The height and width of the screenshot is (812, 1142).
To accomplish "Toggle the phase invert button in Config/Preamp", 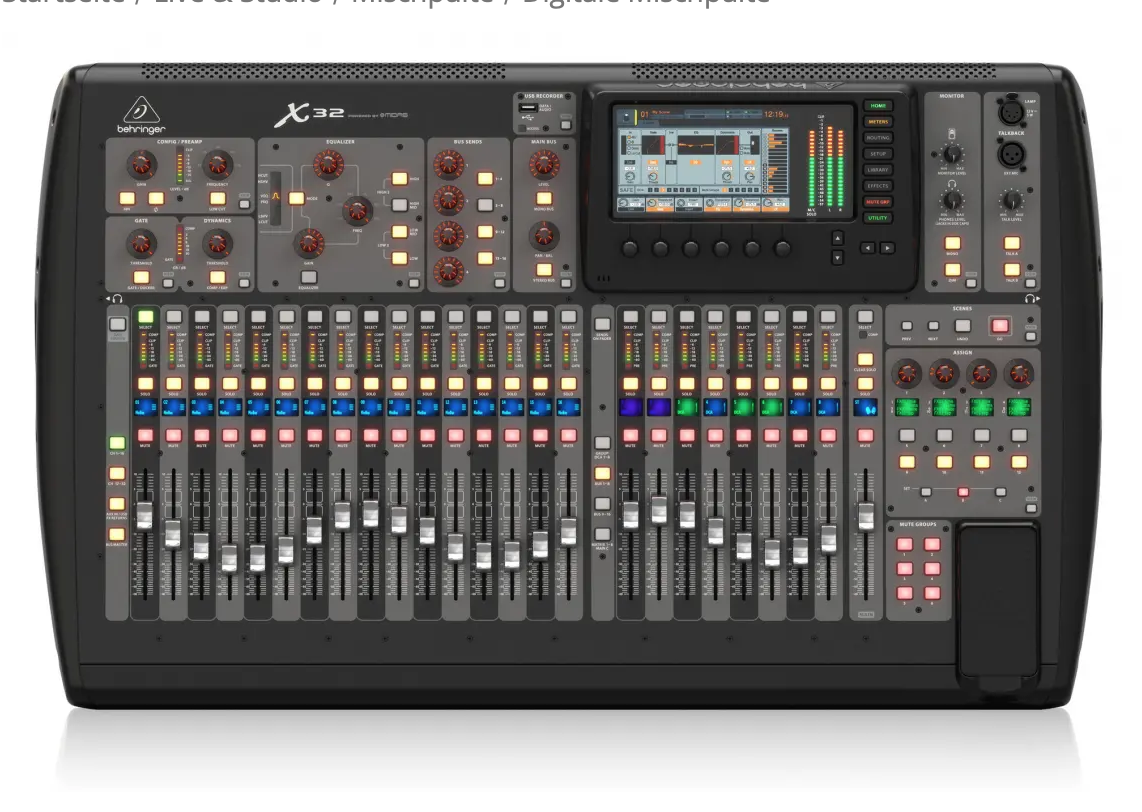I will [x=157, y=198].
